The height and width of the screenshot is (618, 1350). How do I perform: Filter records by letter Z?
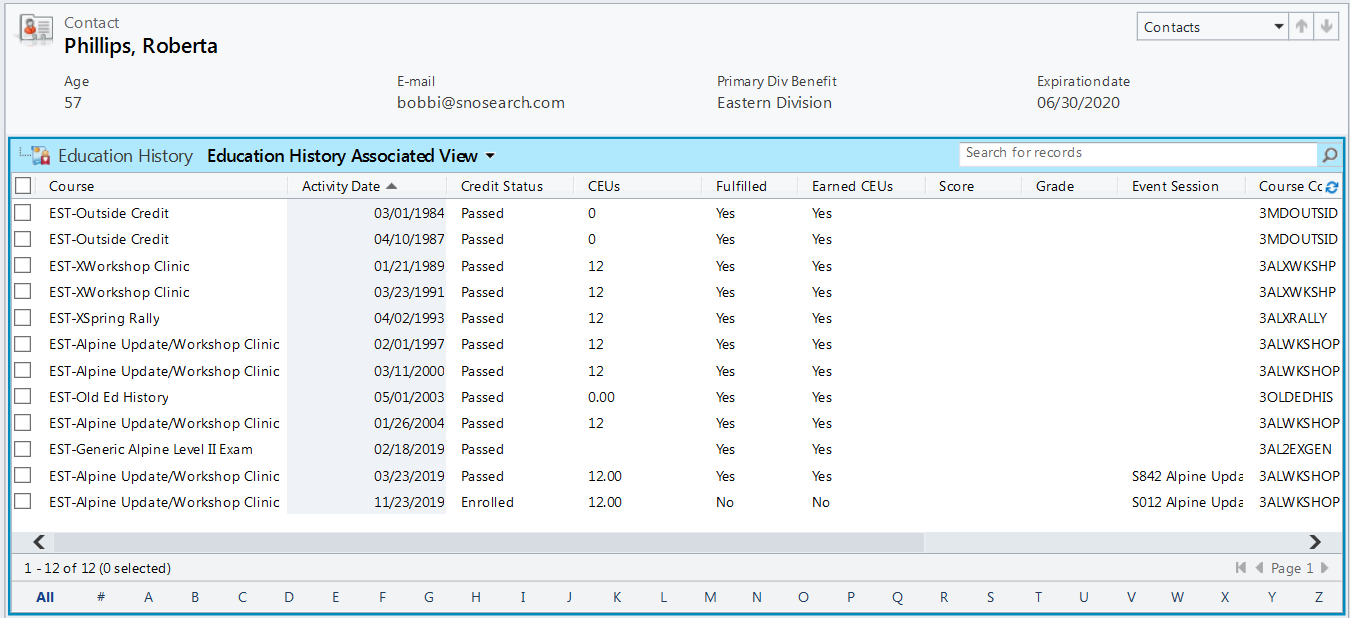[1319, 597]
